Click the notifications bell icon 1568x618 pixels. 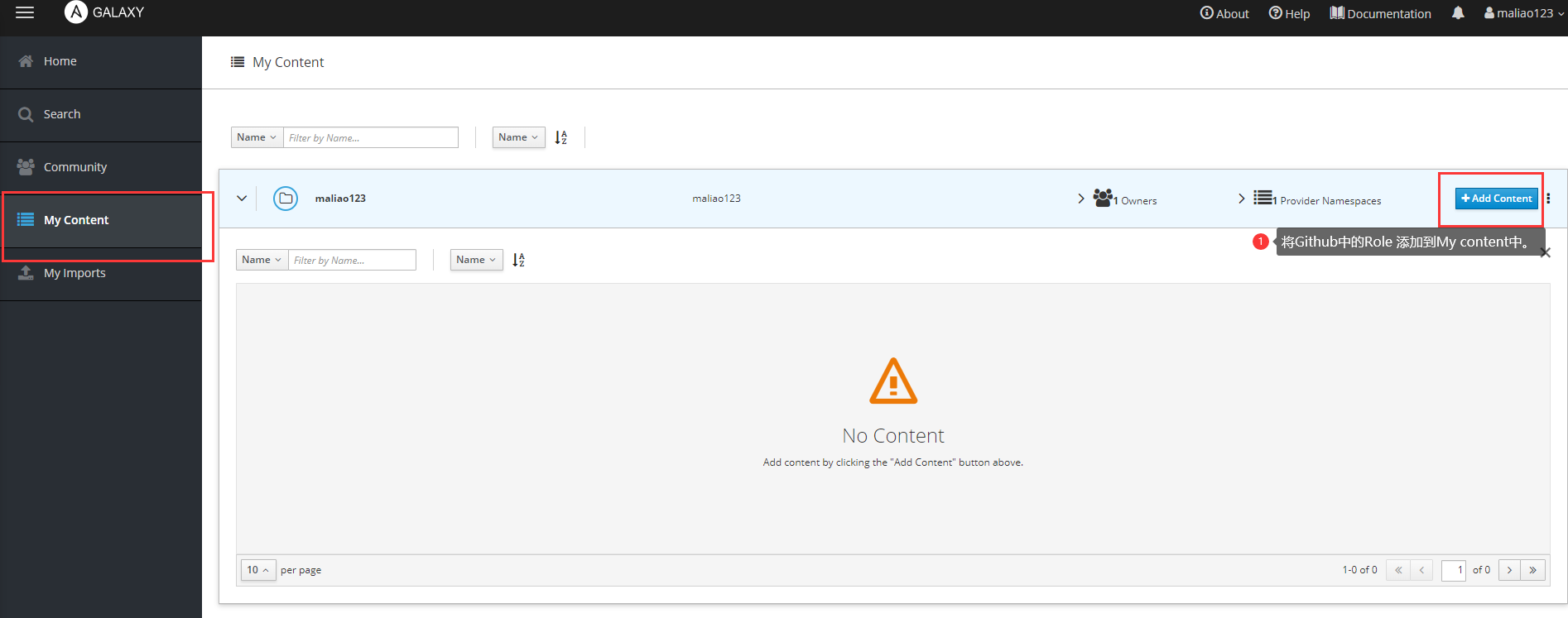point(1458,13)
